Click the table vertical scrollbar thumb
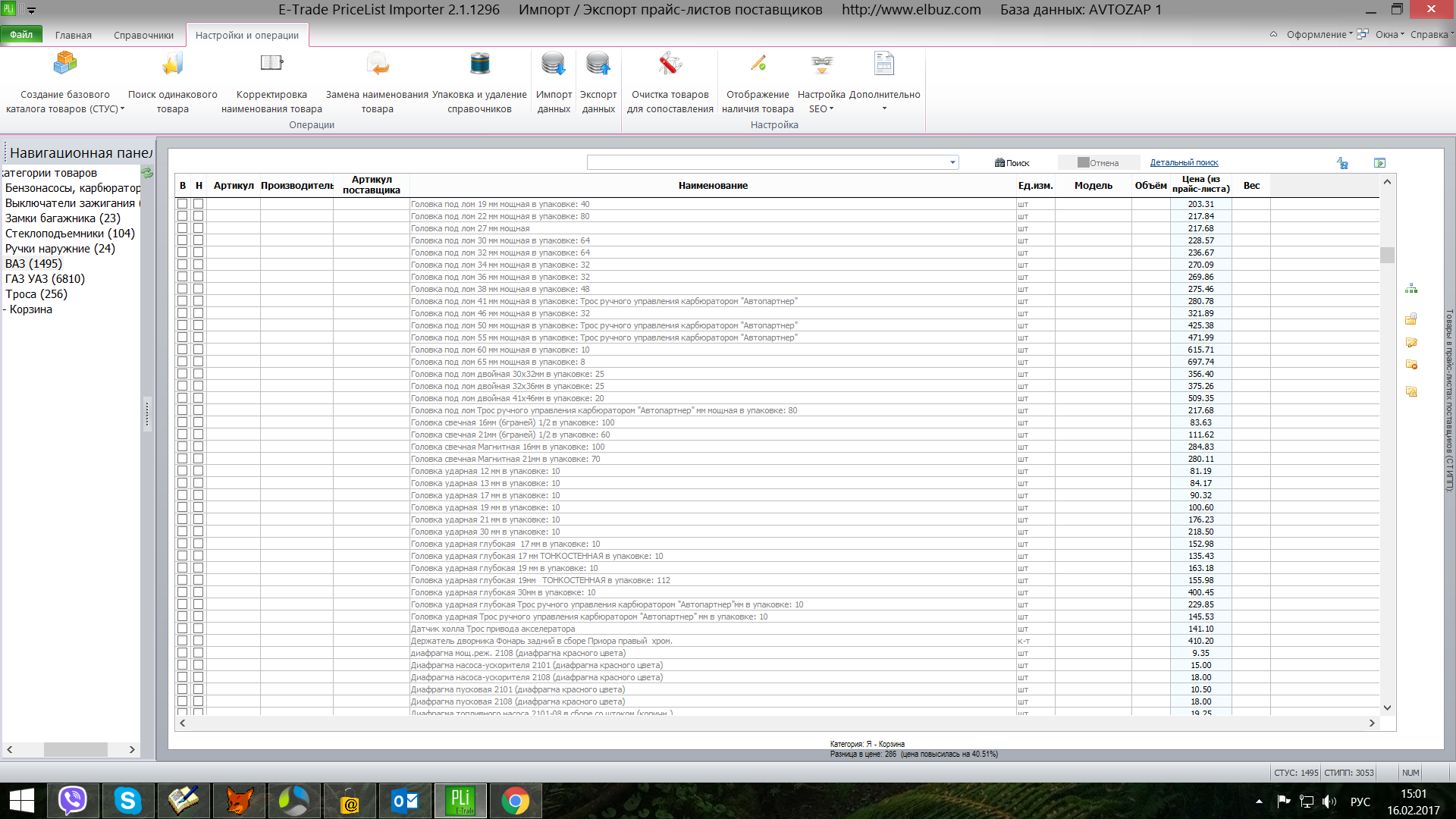The height and width of the screenshot is (819, 1456). point(1387,255)
